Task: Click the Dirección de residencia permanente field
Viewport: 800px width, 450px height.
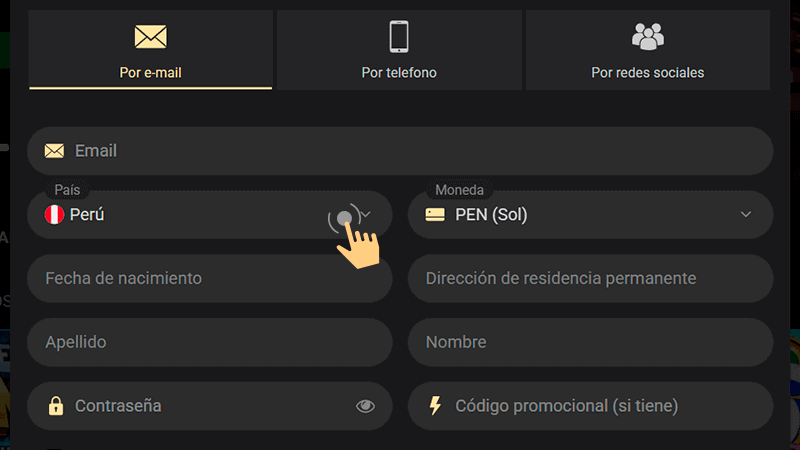Action: [x=590, y=278]
